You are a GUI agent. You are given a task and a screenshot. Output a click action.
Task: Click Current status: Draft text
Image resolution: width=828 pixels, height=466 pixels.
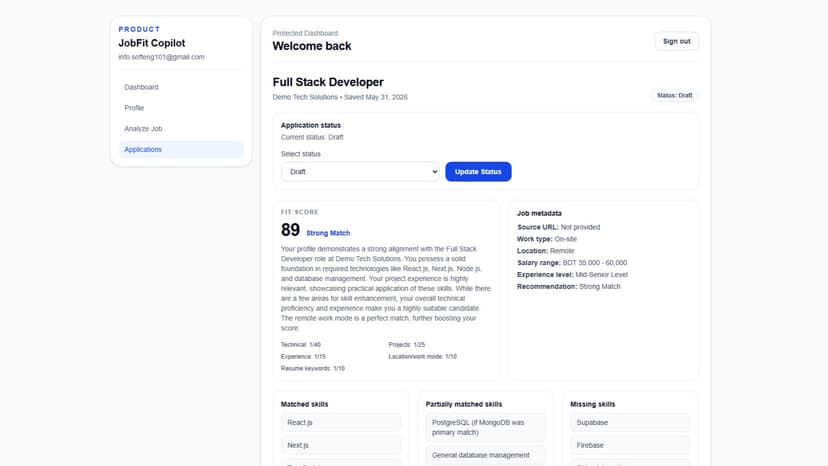point(312,137)
